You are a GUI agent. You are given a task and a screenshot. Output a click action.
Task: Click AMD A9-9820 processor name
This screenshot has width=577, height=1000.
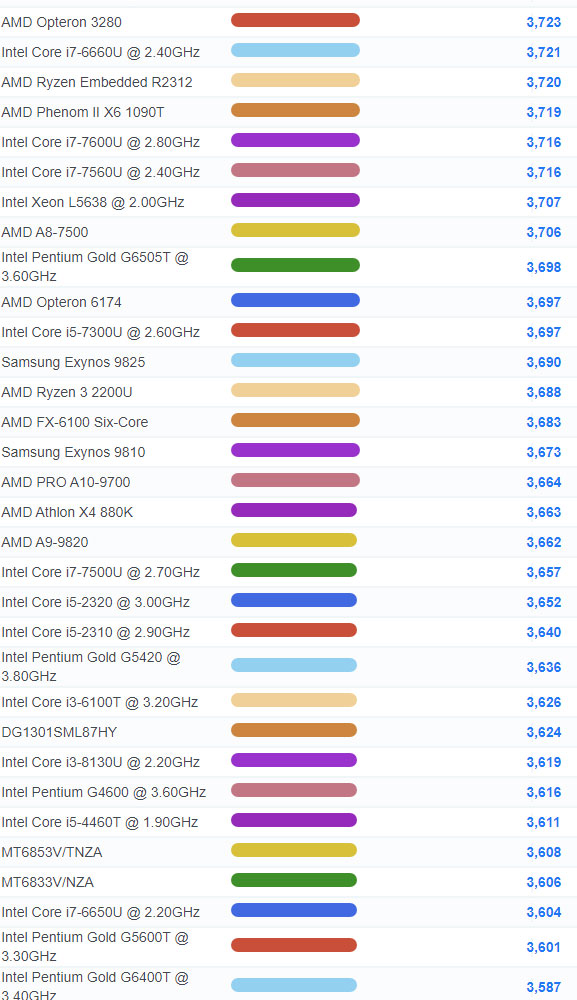(45, 542)
